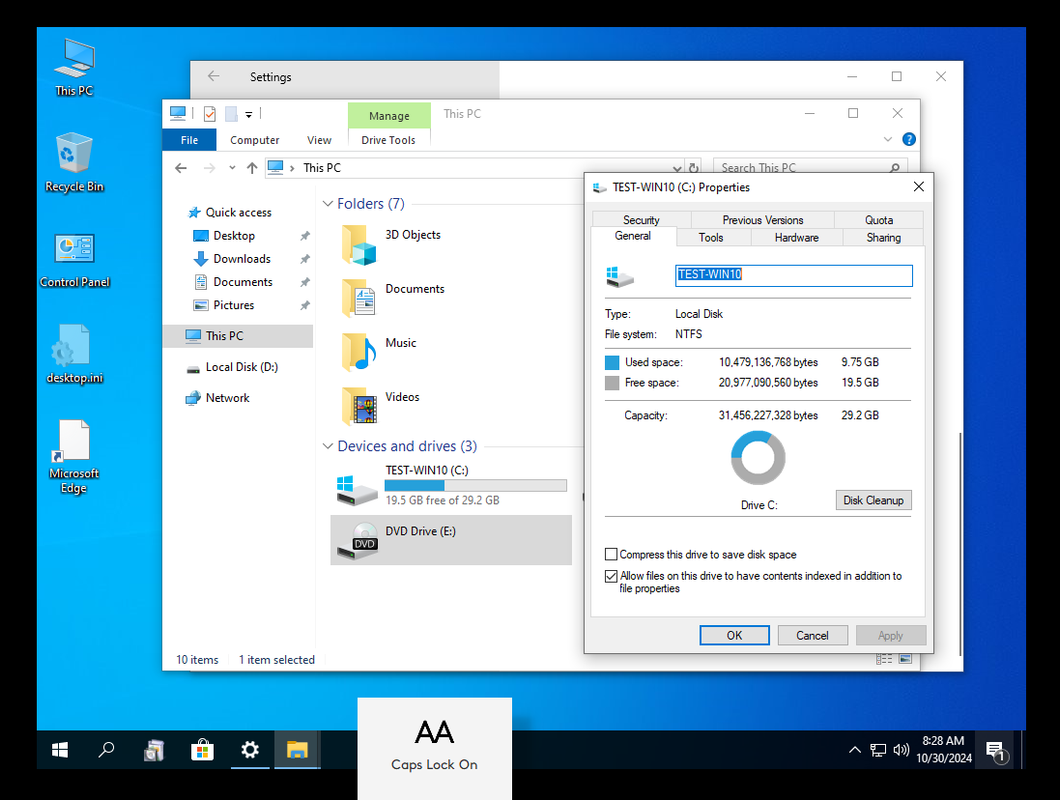Go up one level with up arrow
The image size is (1060, 800).
252,168
